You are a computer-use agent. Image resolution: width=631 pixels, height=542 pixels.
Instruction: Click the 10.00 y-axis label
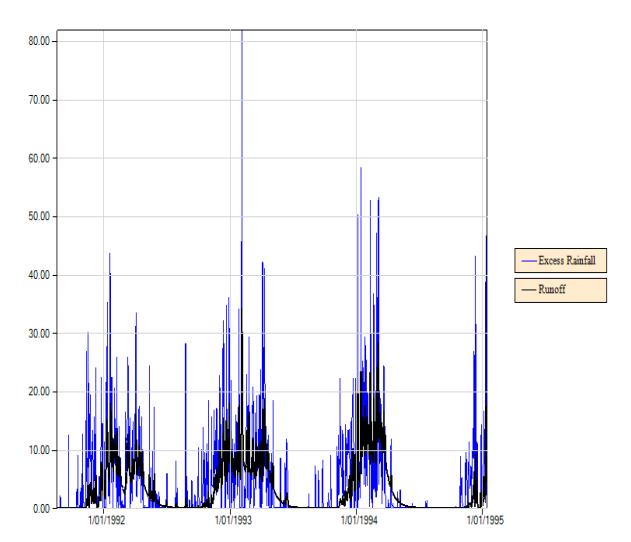(39, 450)
